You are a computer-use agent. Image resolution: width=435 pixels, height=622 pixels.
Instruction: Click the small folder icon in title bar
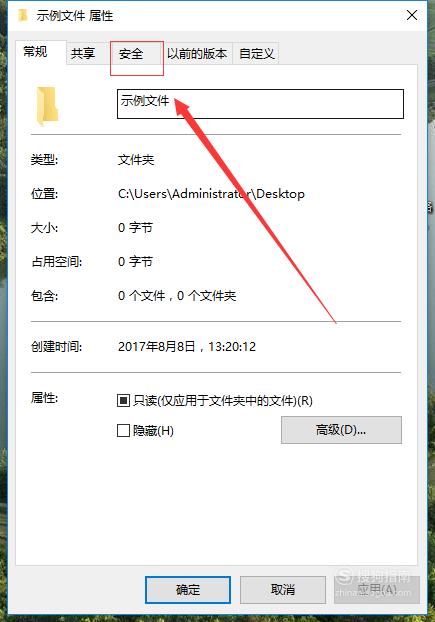(x=23, y=15)
